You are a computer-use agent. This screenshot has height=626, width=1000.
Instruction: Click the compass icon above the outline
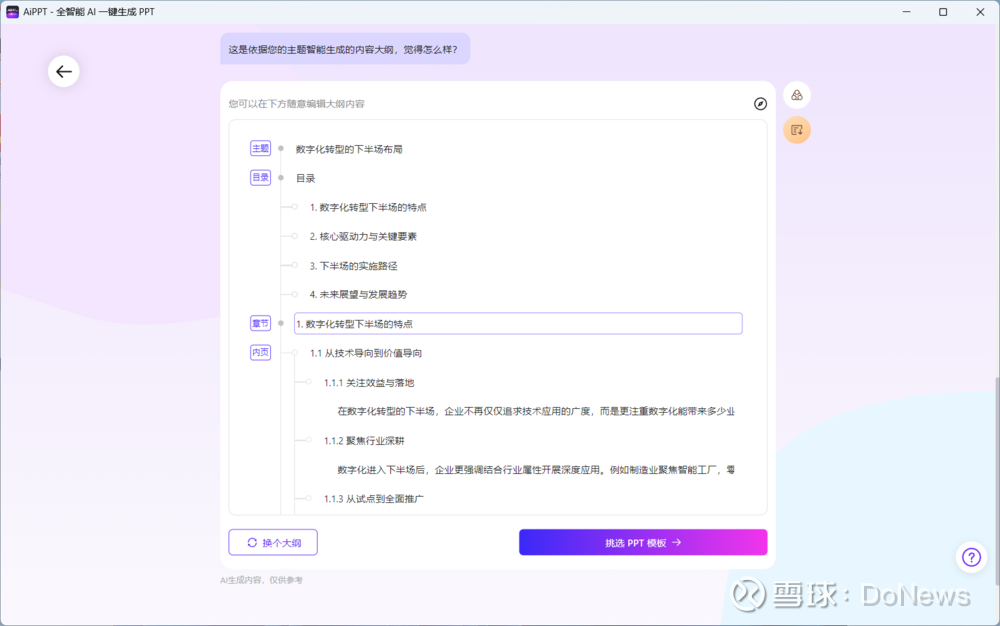click(x=760, y=103)
